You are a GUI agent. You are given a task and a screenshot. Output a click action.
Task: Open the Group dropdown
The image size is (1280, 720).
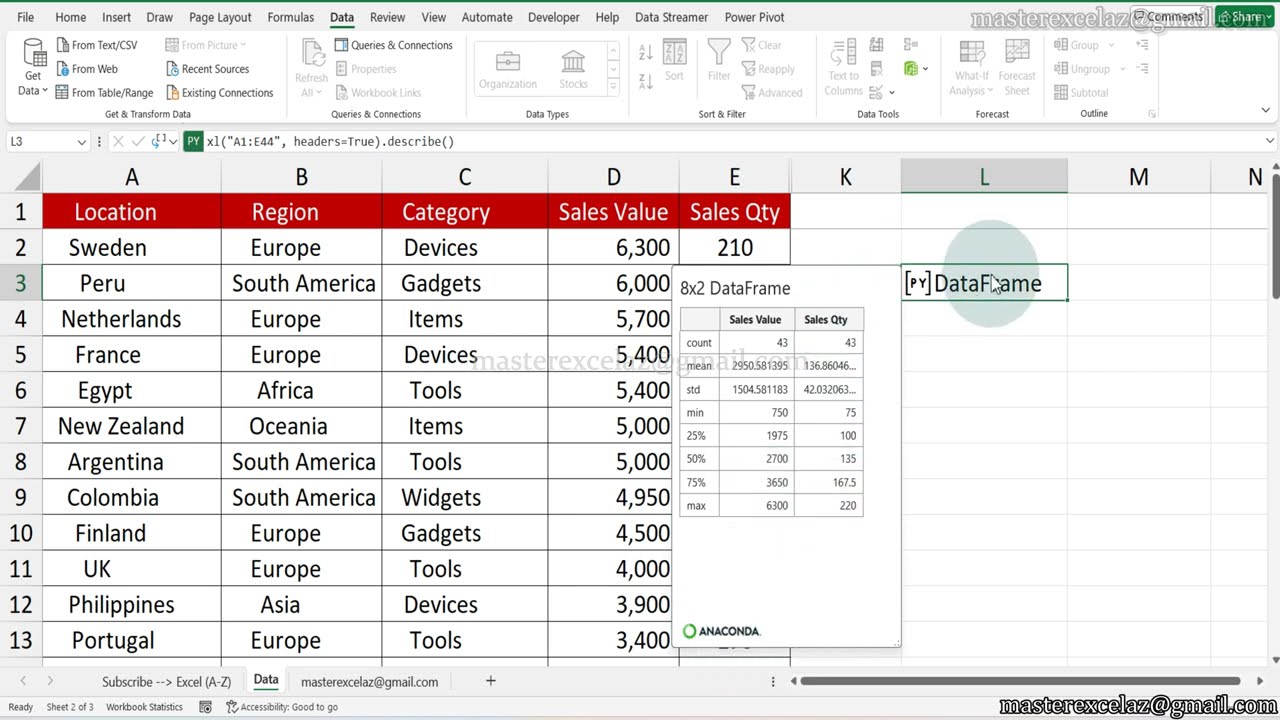click(1085, 45)
